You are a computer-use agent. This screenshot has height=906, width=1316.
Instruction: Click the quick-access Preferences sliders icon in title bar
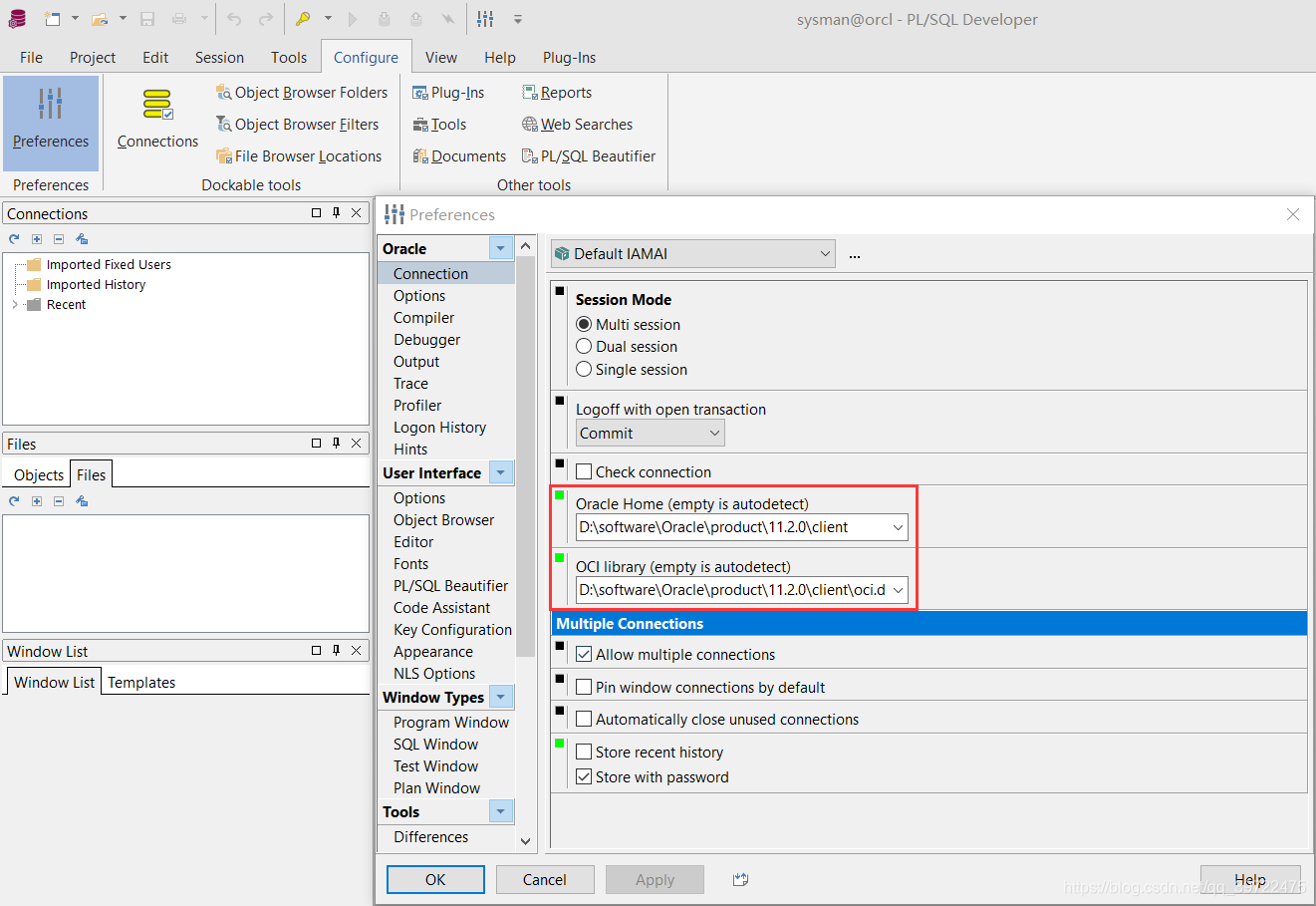pyautogui.click(x=485, y=19)
